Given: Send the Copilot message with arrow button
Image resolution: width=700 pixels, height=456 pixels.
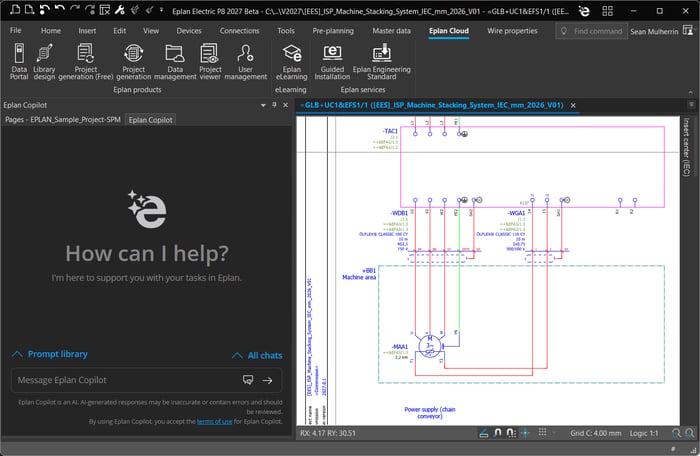Looking at the screenshot, I should 267,381.
